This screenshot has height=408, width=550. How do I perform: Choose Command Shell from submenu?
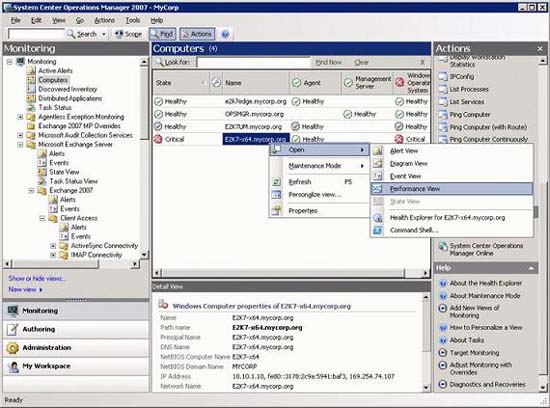point(452,230)
